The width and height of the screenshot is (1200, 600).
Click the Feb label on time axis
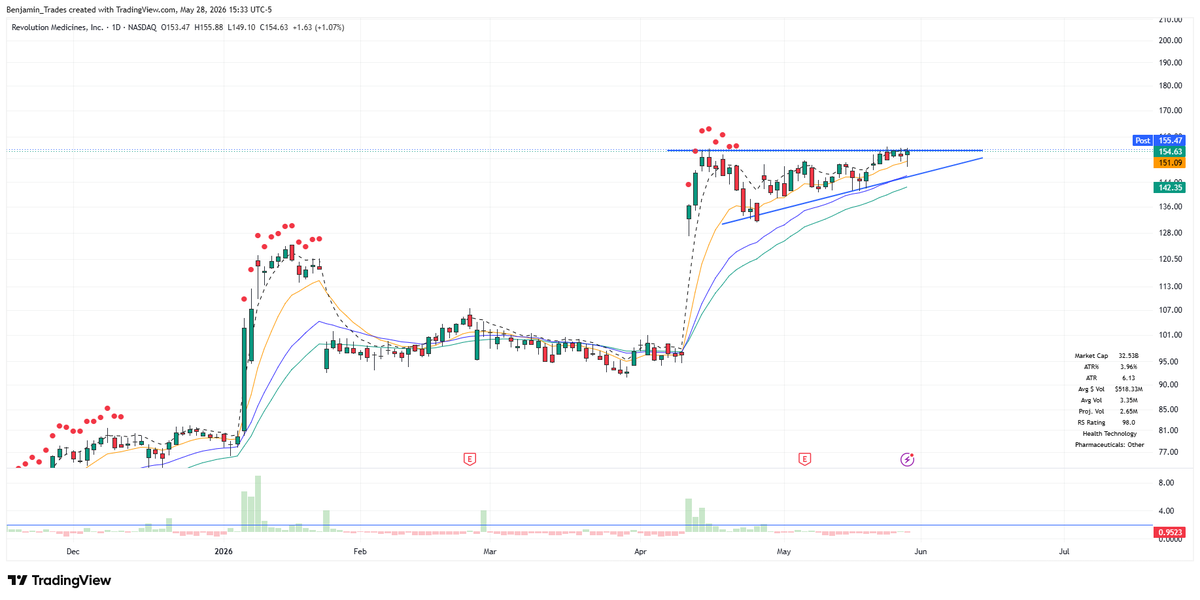point(360,551)
